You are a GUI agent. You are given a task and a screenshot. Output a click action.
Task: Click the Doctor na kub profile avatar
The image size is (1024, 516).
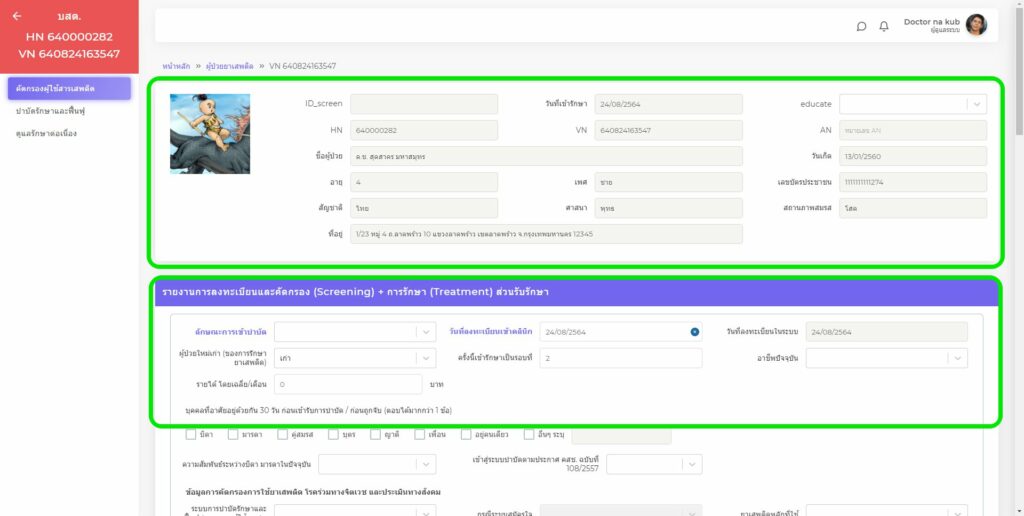coord(976,25)
